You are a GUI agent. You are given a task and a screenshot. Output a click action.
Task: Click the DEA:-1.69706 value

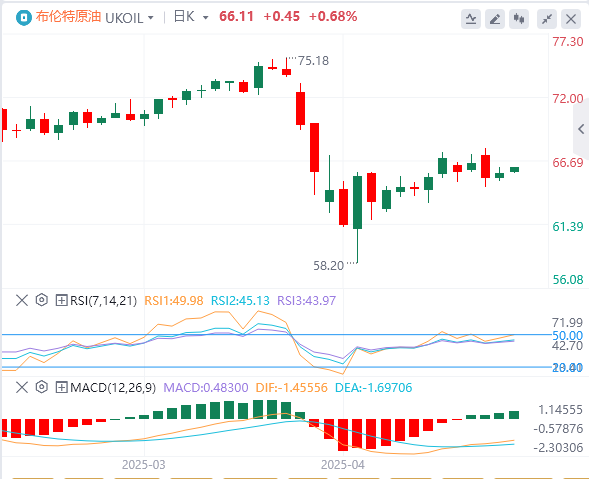coord(373,387)
